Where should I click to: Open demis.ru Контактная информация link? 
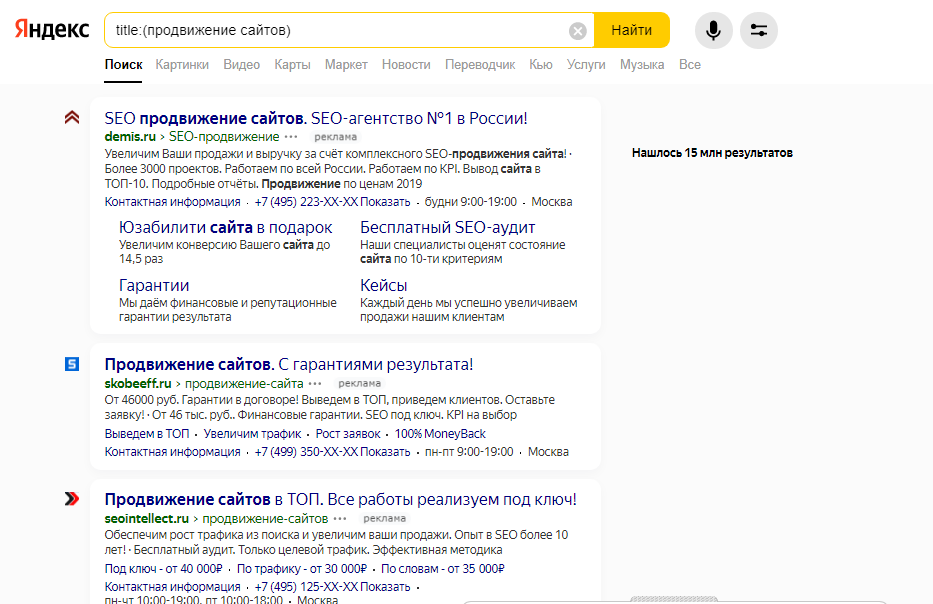(x=173, y=202)
